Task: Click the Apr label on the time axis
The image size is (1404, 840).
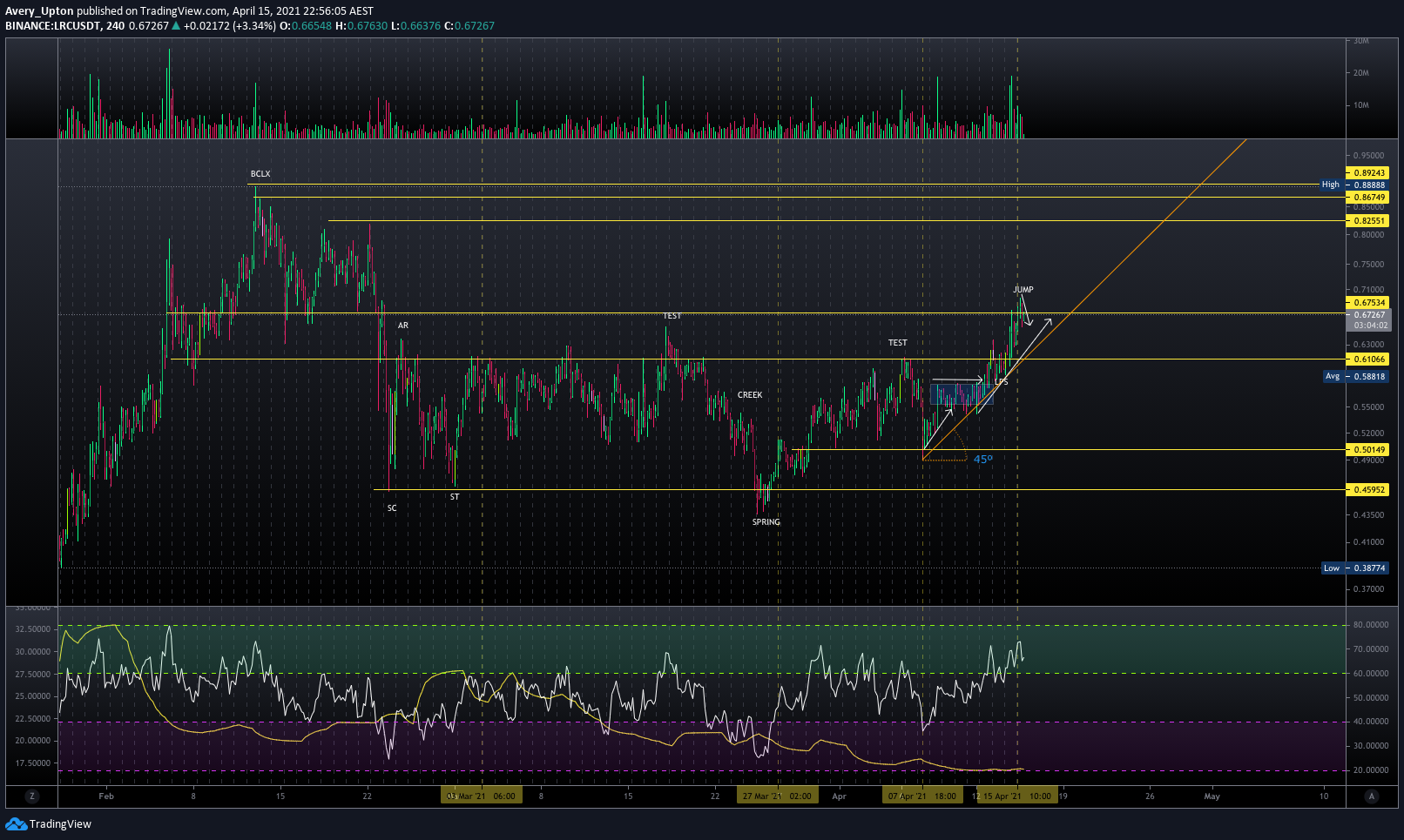Action: [839, 796]
